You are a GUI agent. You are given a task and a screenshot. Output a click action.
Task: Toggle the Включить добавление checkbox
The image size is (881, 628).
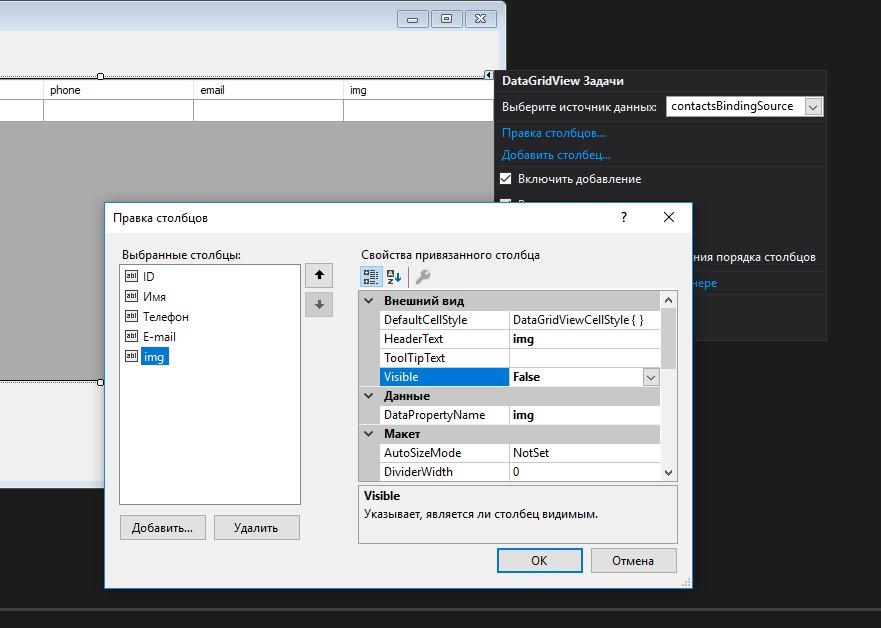506,179
